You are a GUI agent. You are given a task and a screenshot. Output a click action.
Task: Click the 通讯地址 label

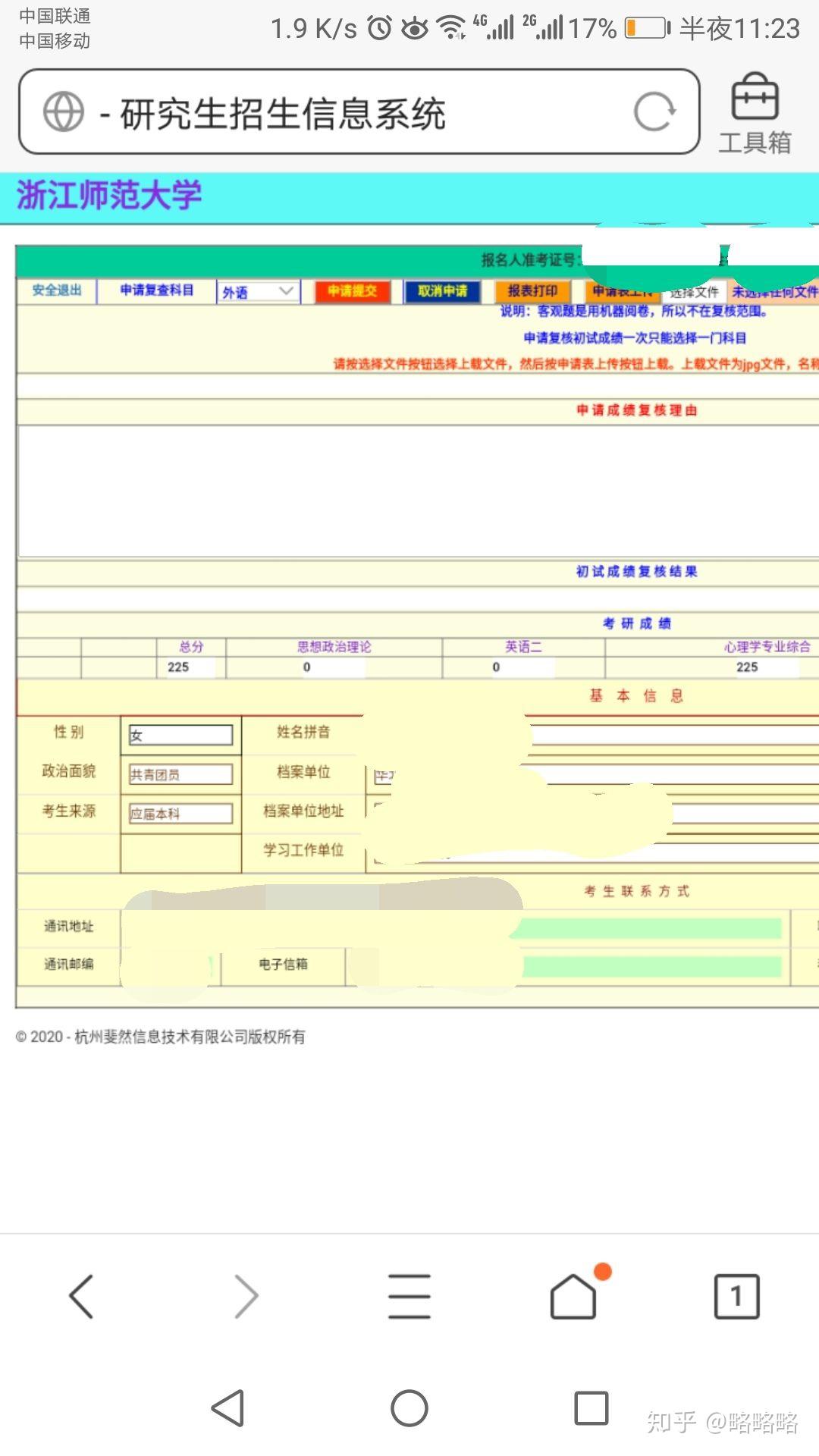[69, 926]
